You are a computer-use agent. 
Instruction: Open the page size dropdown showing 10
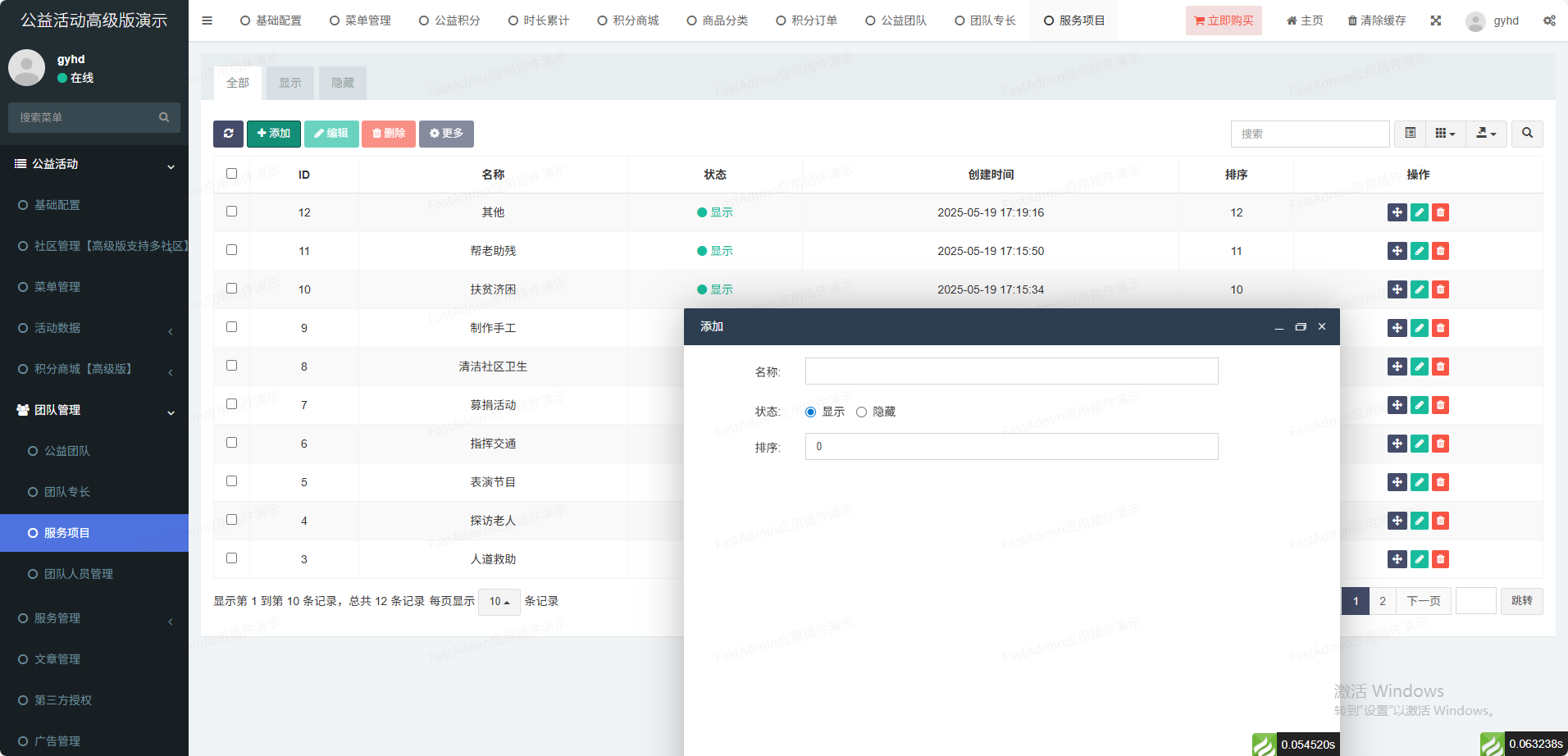pyautogui.click(x=499, y=602)
